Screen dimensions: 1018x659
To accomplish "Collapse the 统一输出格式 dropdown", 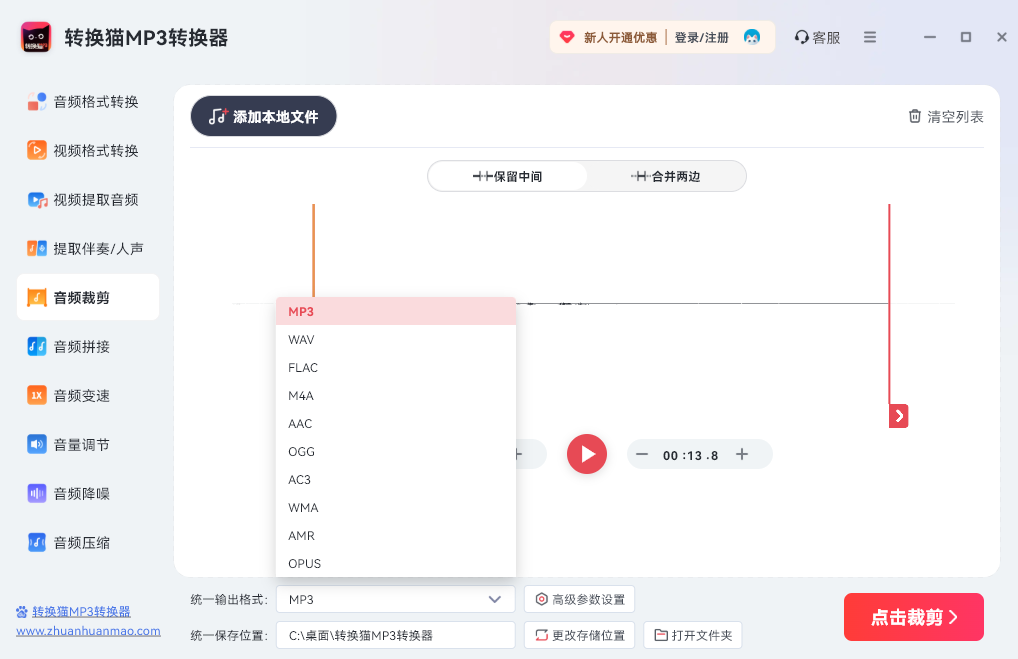I will [494, 598].
